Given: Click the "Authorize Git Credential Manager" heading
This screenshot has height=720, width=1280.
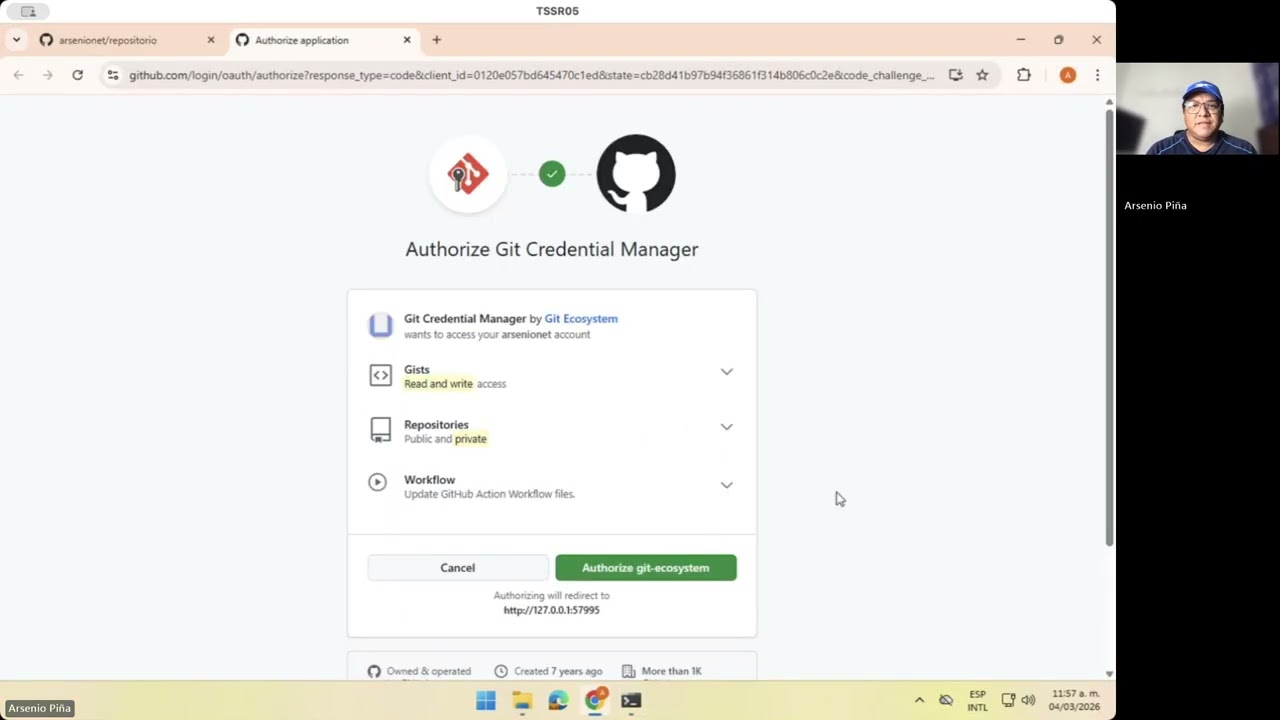Looking at the screenshot, I should point(552,249).
